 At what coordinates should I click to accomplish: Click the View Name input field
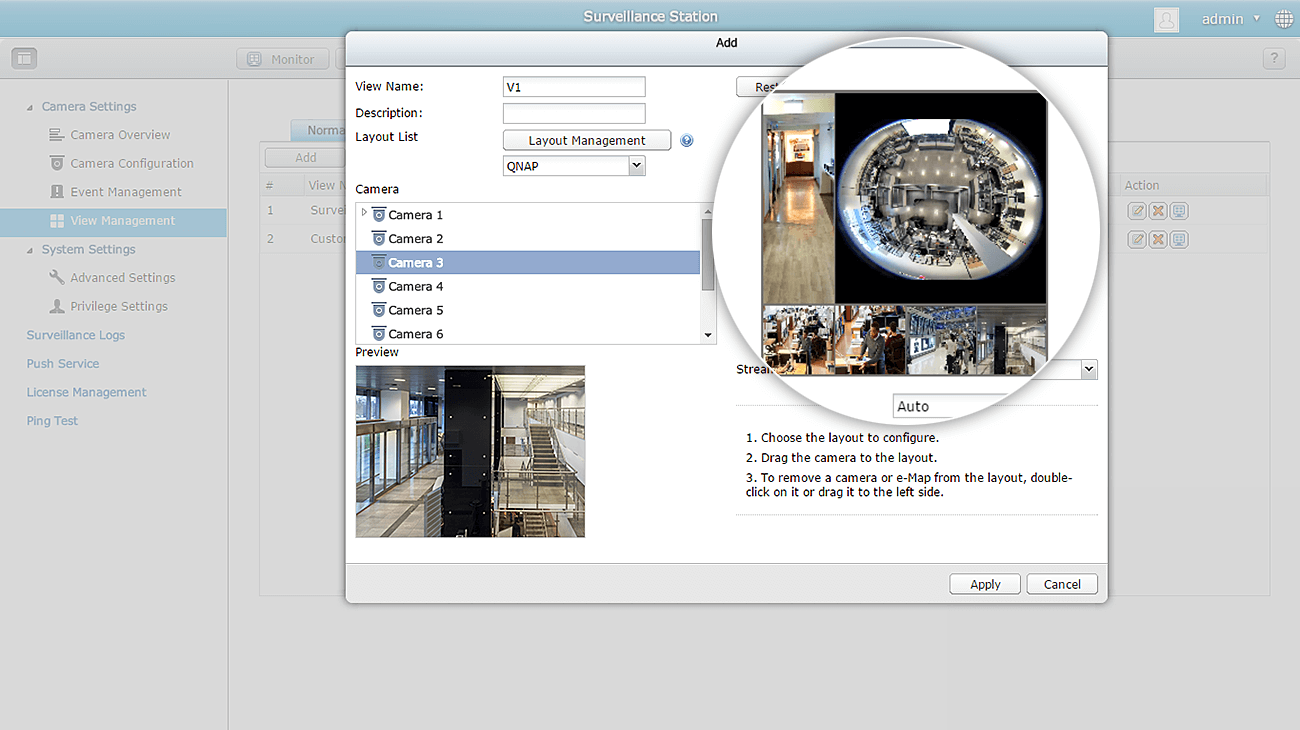574,87
